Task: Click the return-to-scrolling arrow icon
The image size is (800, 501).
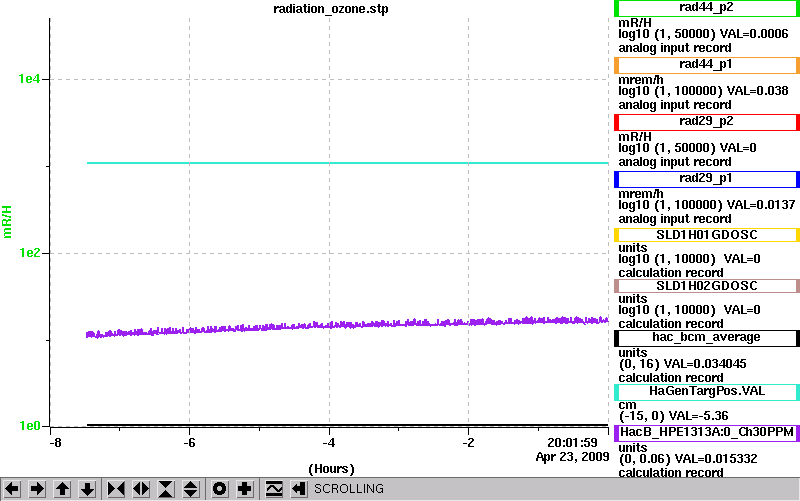Action: [x=299, y=489]
